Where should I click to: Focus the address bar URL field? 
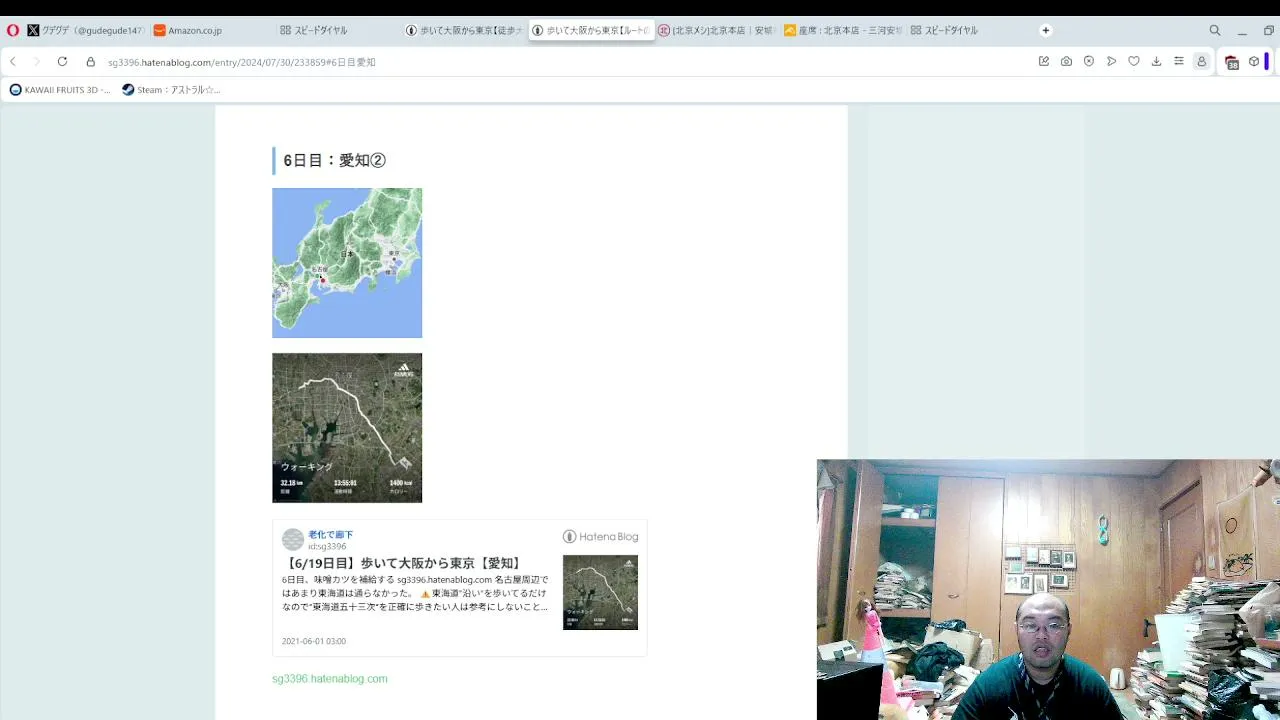[x=560, y=62]
